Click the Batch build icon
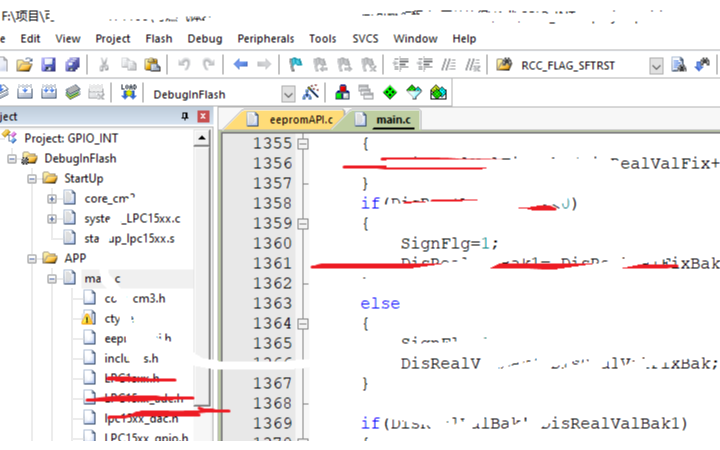The height and width of the screenshot is (450, 720). tap(73, 93)
